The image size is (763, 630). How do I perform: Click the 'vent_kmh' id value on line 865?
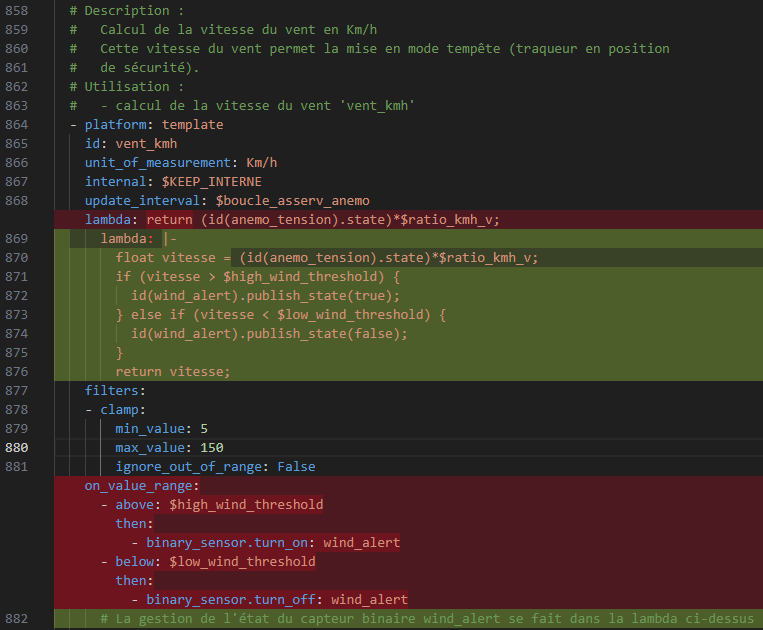tap(146, 144)
